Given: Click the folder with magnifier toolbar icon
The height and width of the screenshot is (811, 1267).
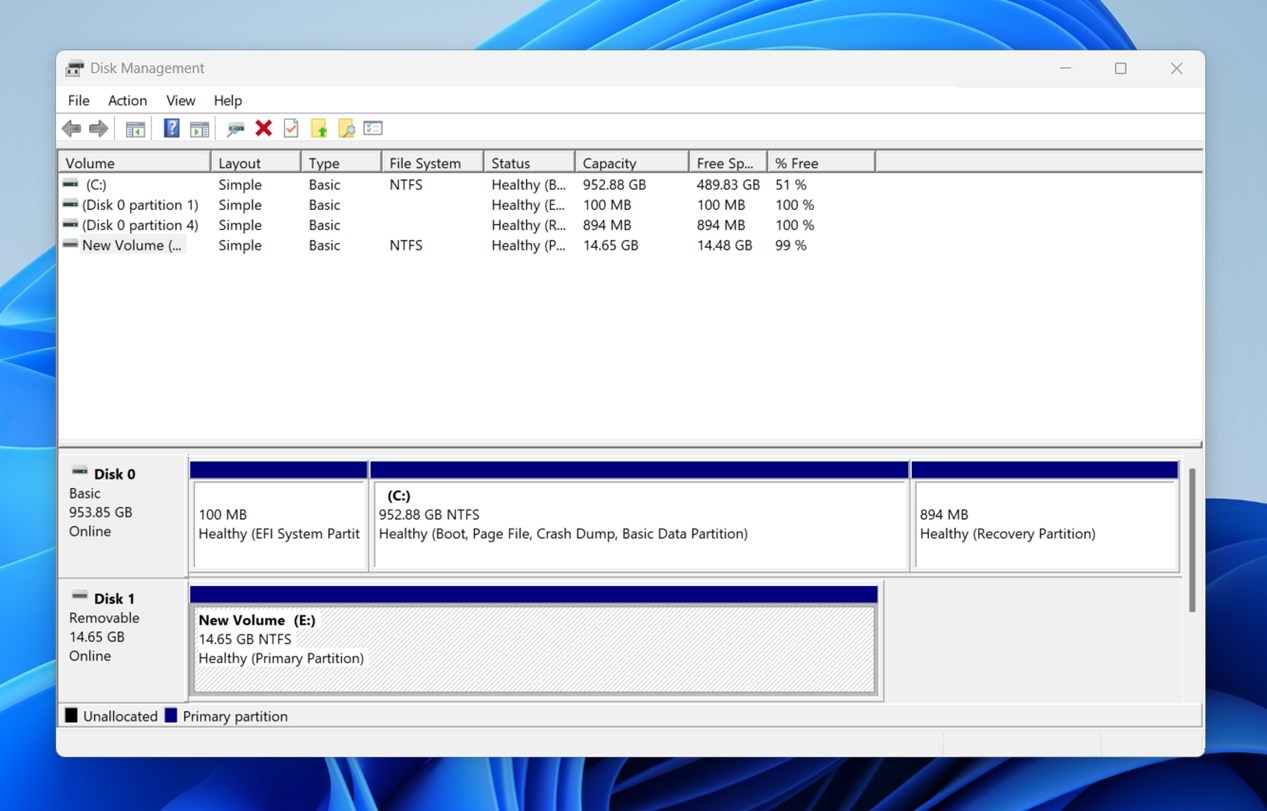Looking at the screenshot, I should coord(345,128).
